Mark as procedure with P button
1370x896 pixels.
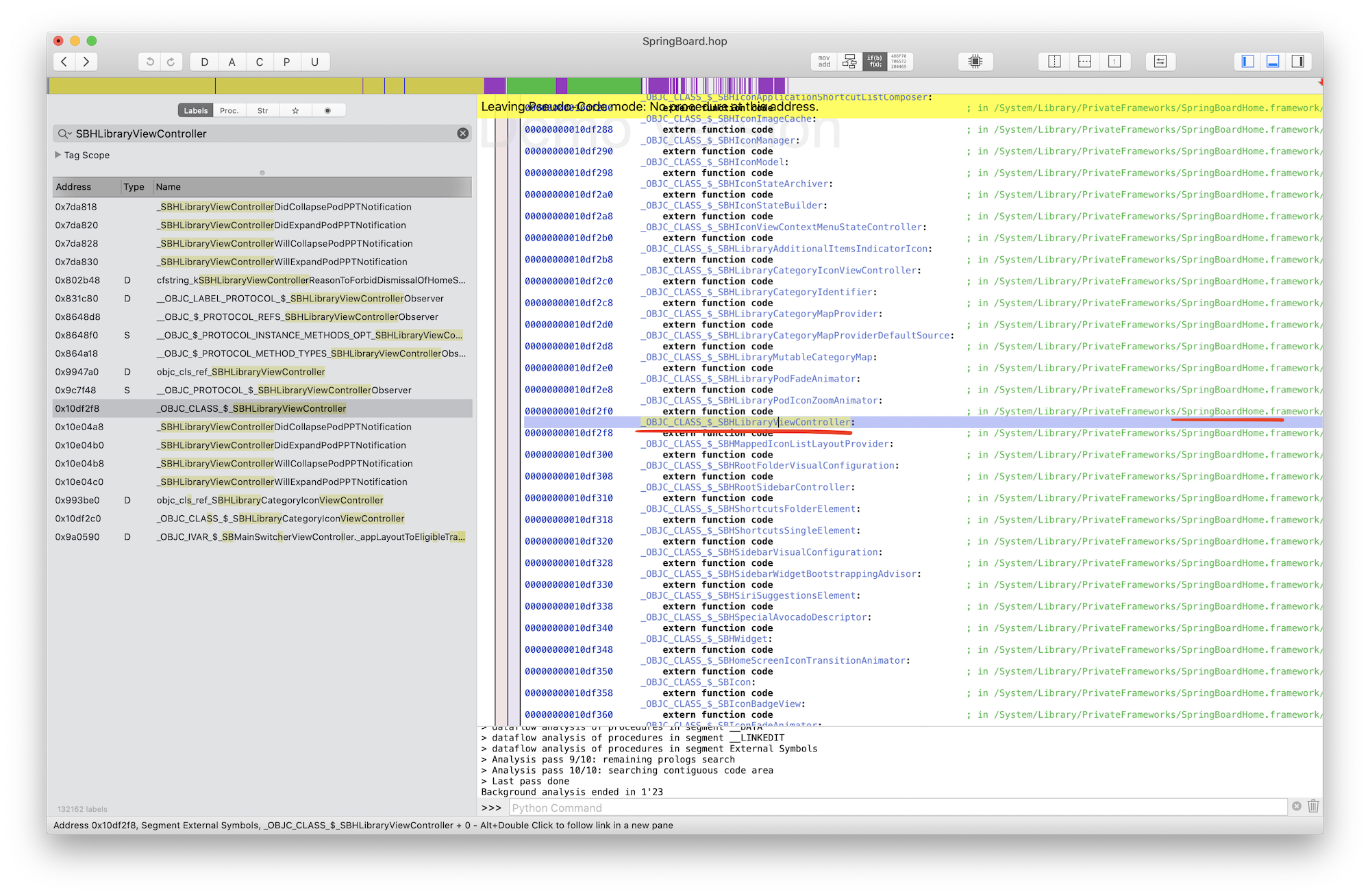click(286, 62)
